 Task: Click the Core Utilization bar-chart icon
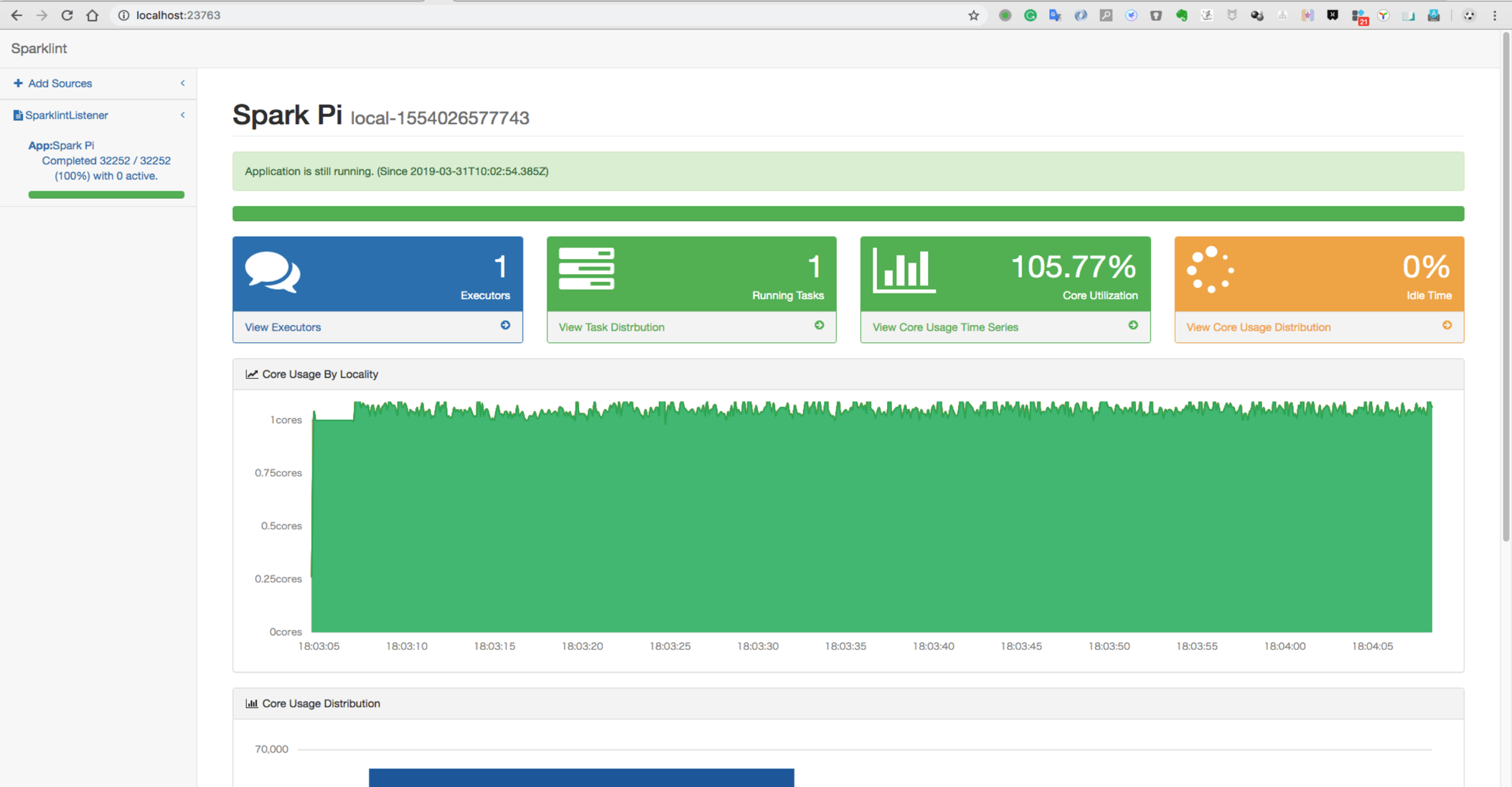click(904, 270)
